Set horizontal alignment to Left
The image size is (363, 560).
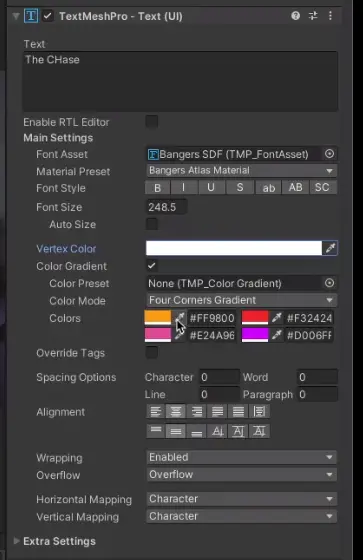[156, 411]
